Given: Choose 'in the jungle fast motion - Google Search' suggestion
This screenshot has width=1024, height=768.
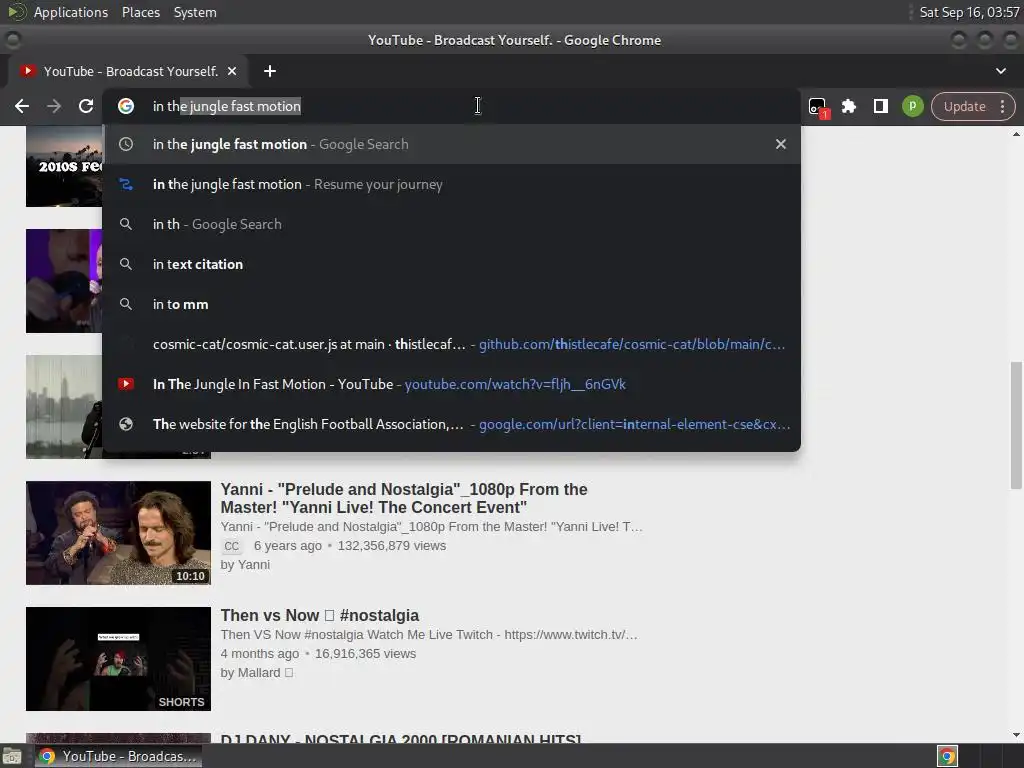Looking at the screenshot, I should pyautogui.click(x=452, y=144).
